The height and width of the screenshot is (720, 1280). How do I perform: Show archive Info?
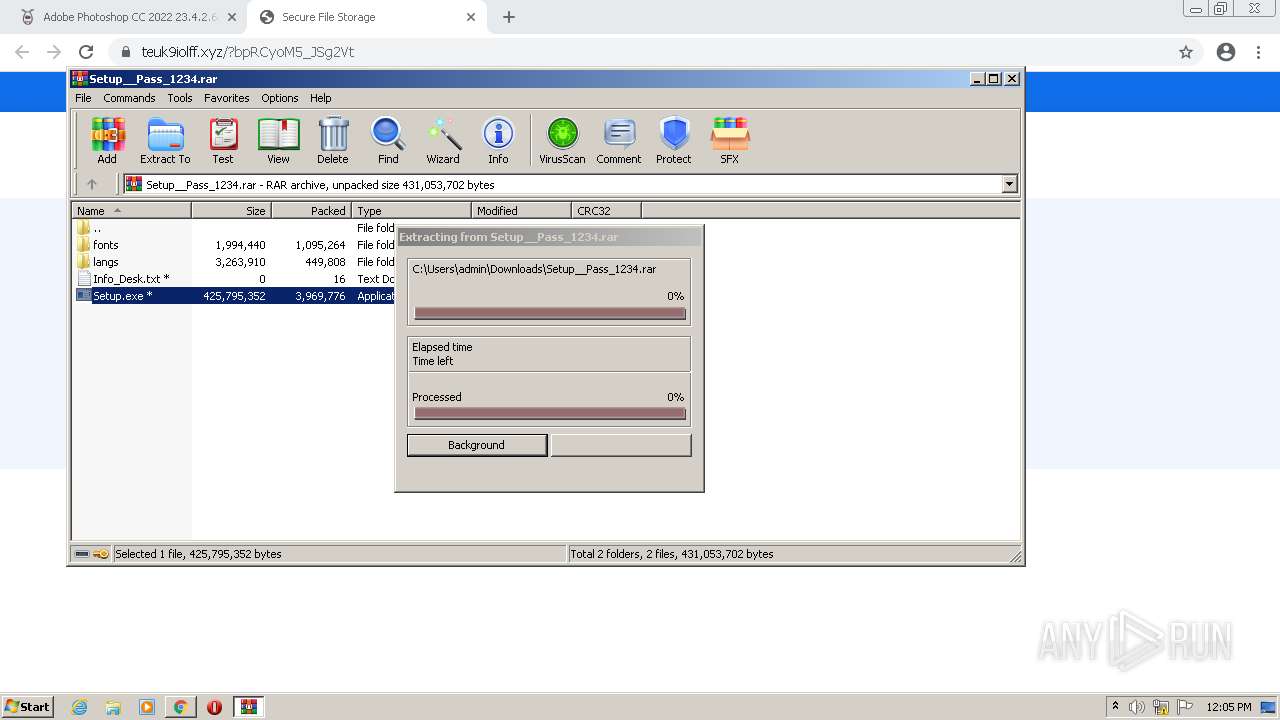click(498, 141)
